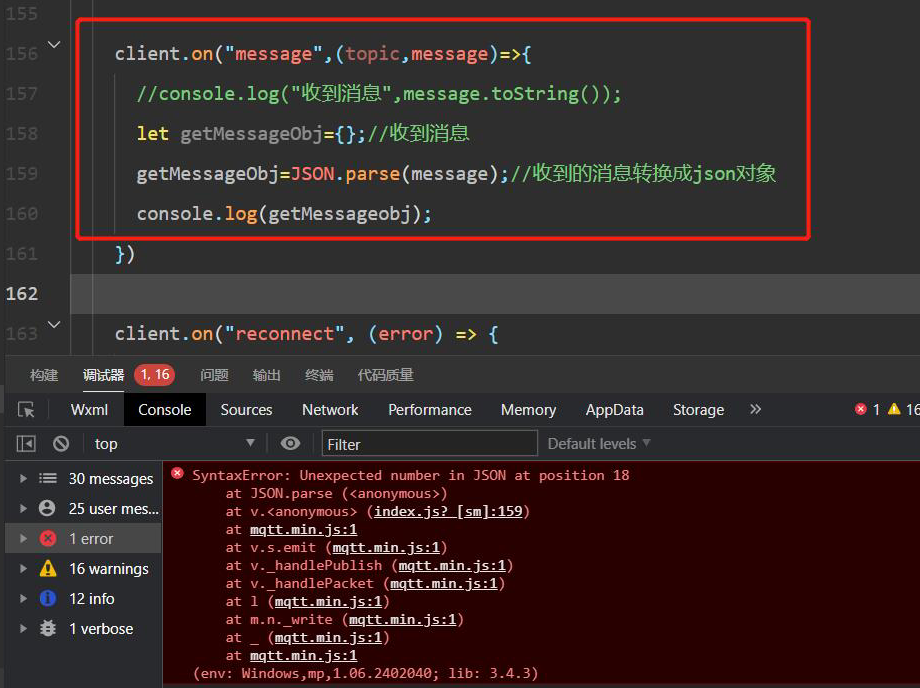The height and width of the screenshot is (688, 920).
Task: Show more devtools tabs chevron
Action: [755, 409]
